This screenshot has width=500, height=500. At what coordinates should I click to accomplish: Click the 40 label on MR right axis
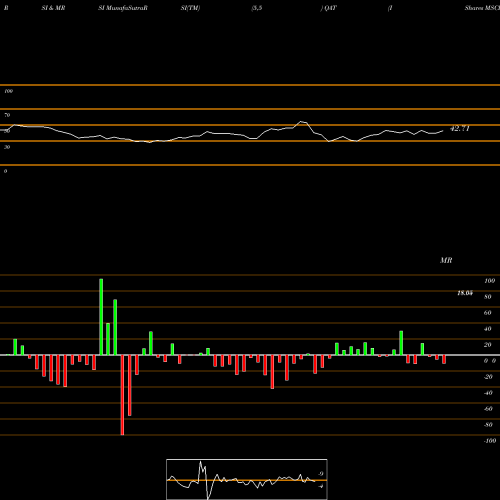tap(488, 329)
